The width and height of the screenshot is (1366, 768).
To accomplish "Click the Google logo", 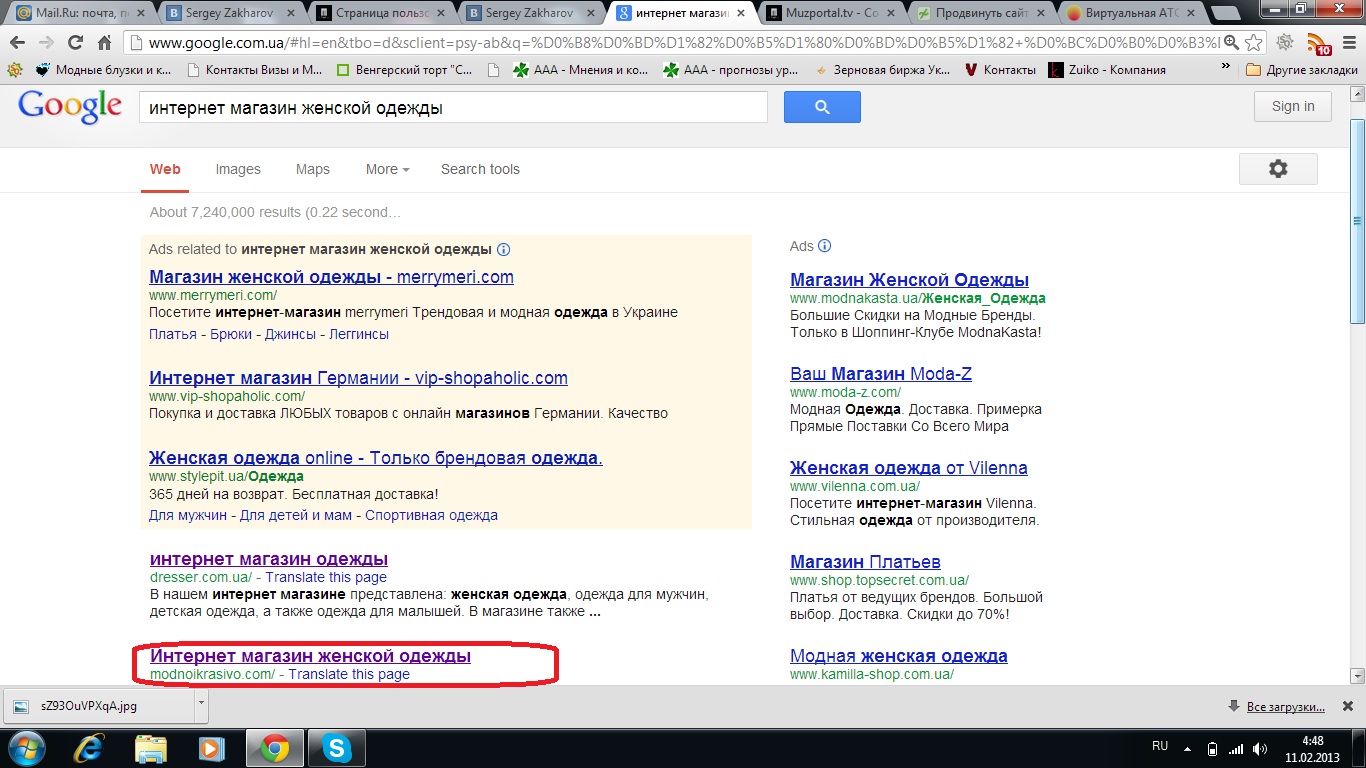I will (x=70, y=107).
